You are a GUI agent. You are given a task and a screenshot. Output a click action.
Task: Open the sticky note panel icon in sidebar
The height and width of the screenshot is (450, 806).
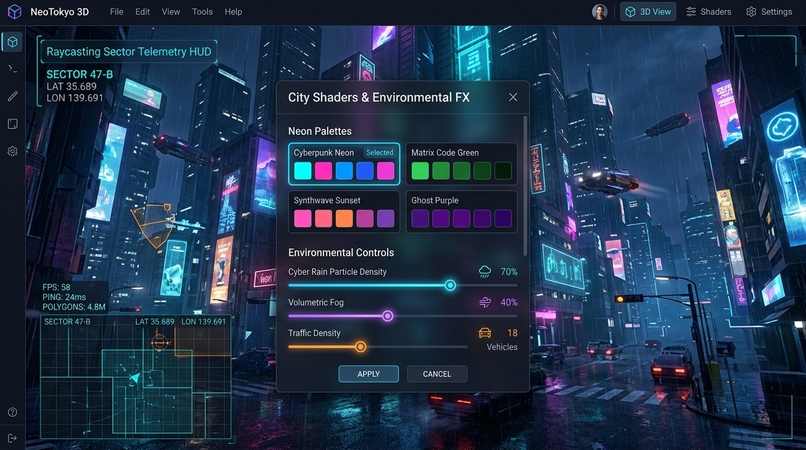(x=12, y=124)
